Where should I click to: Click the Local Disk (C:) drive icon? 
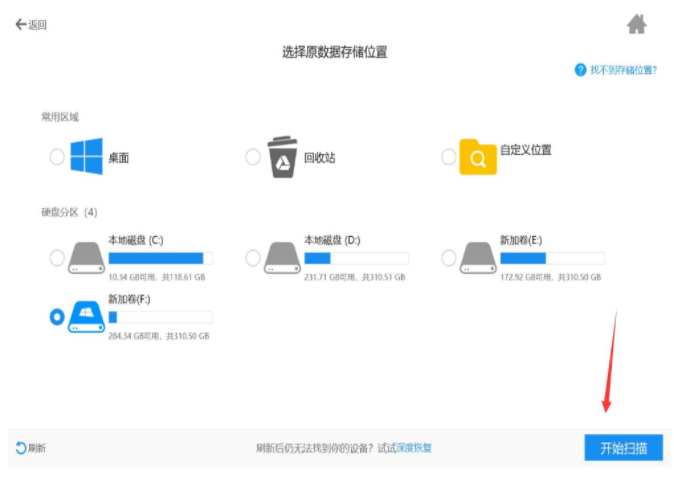click(85, 259)
